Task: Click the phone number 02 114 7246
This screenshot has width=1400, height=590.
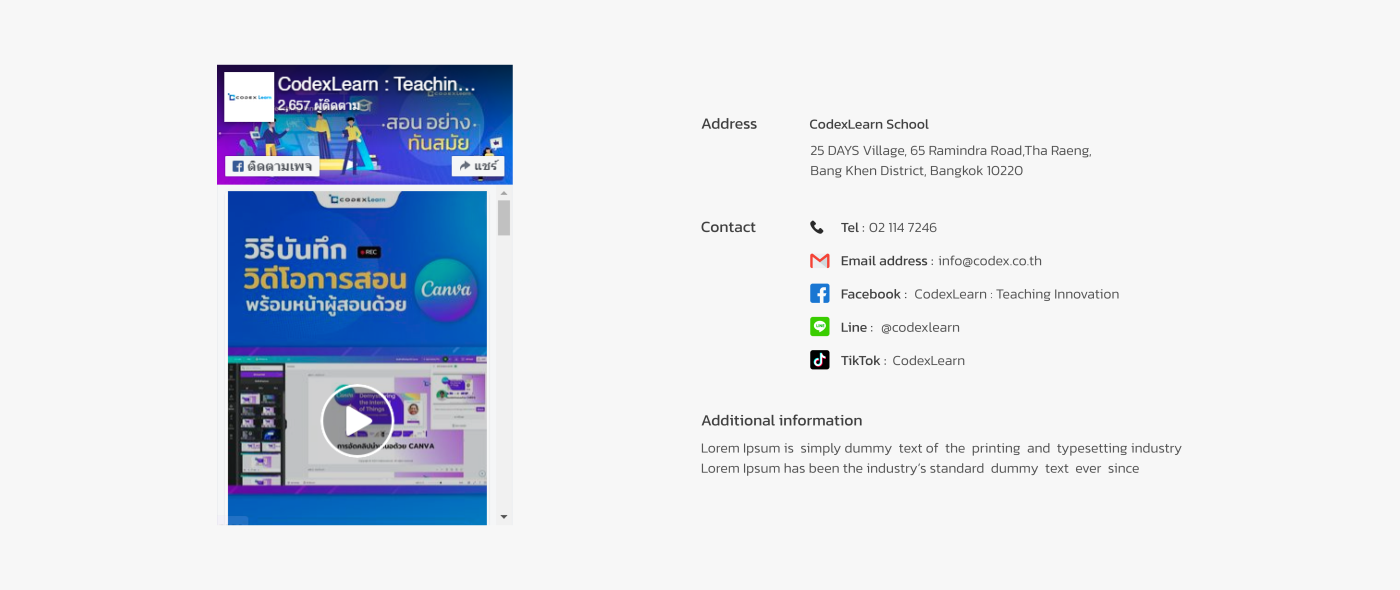Action: pos(902,228)
